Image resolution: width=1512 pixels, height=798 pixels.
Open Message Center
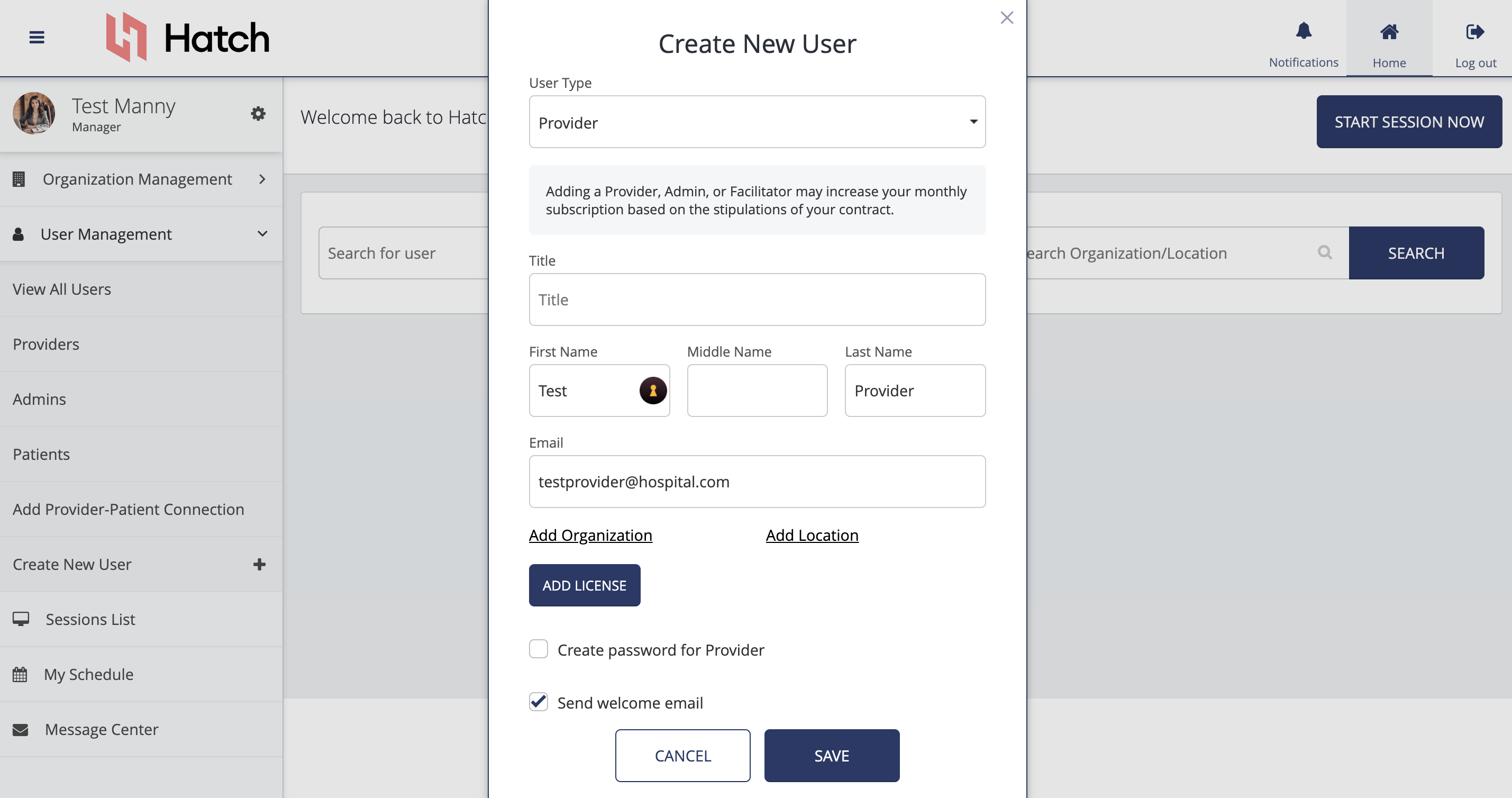141,729
